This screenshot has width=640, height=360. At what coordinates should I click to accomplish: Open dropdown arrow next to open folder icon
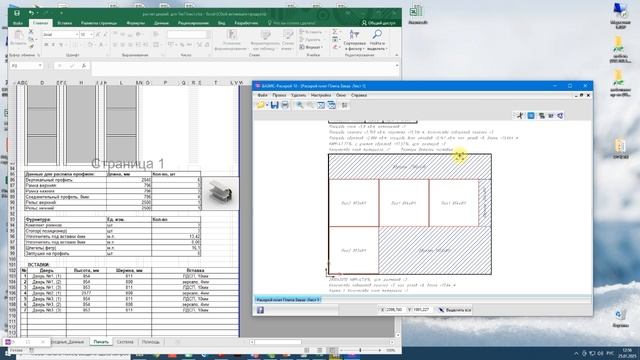(267, 105)
